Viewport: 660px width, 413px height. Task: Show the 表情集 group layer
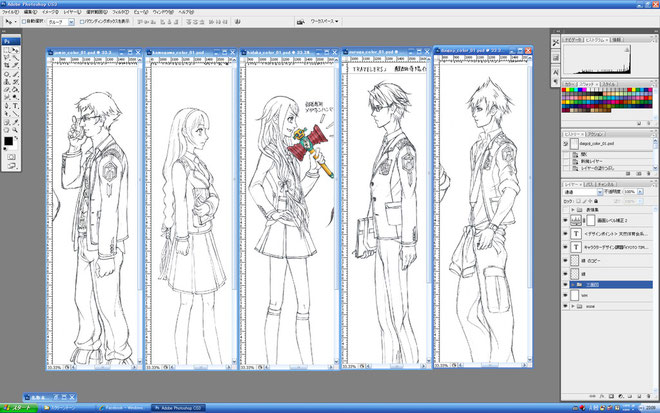(x=565, y=209)
